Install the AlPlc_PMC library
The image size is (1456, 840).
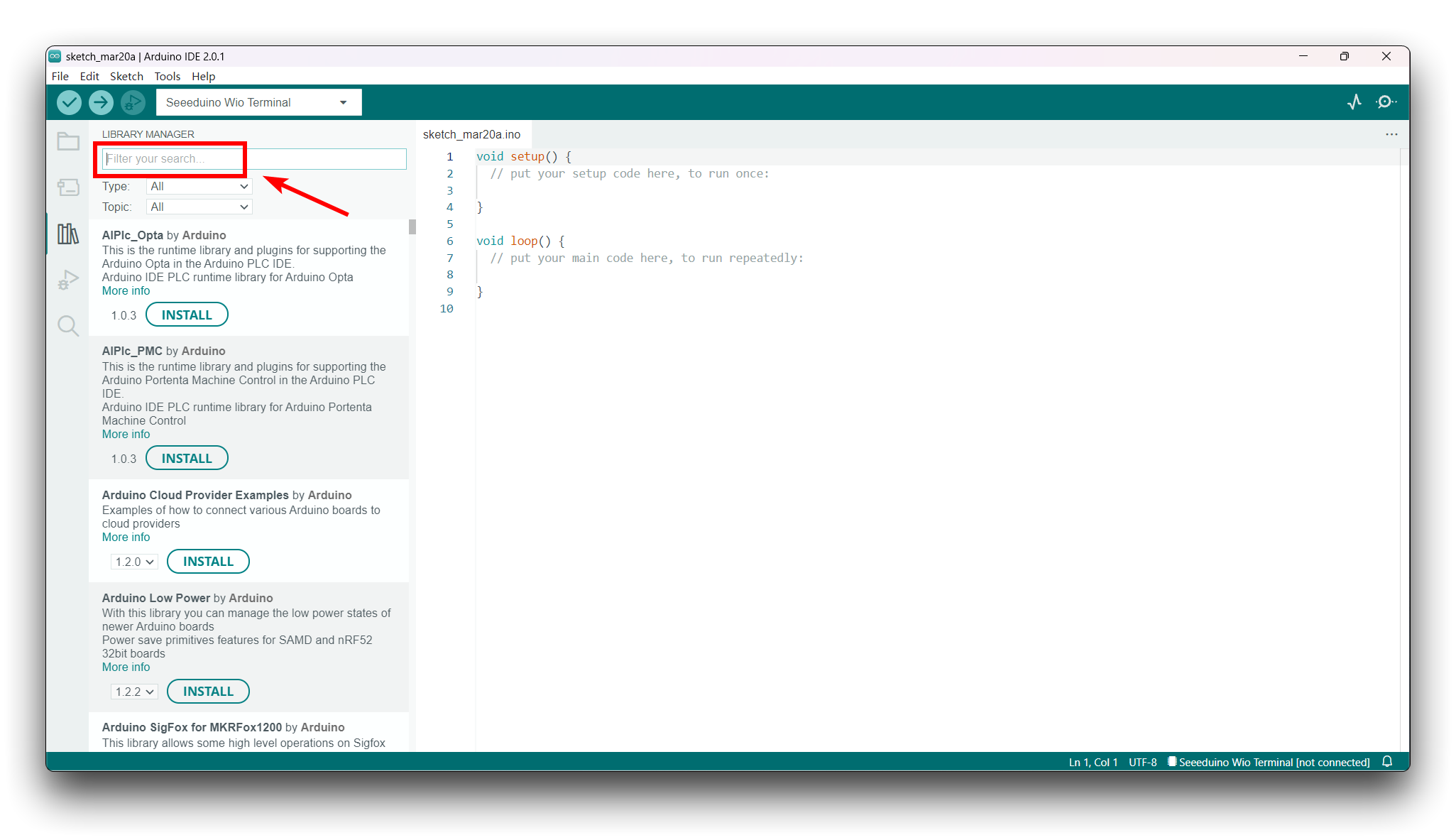(187, 458)
